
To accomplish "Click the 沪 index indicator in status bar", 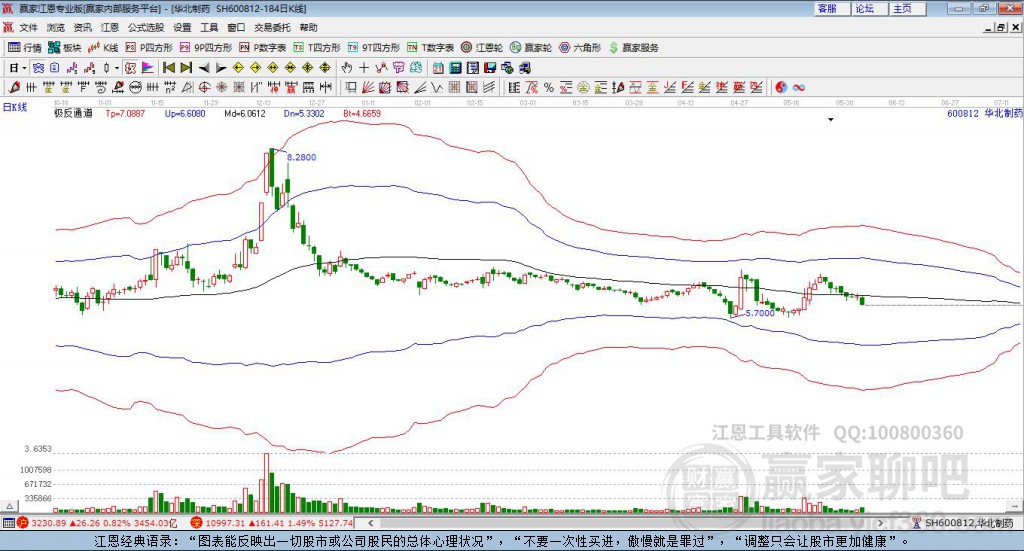I will (22, 523).
